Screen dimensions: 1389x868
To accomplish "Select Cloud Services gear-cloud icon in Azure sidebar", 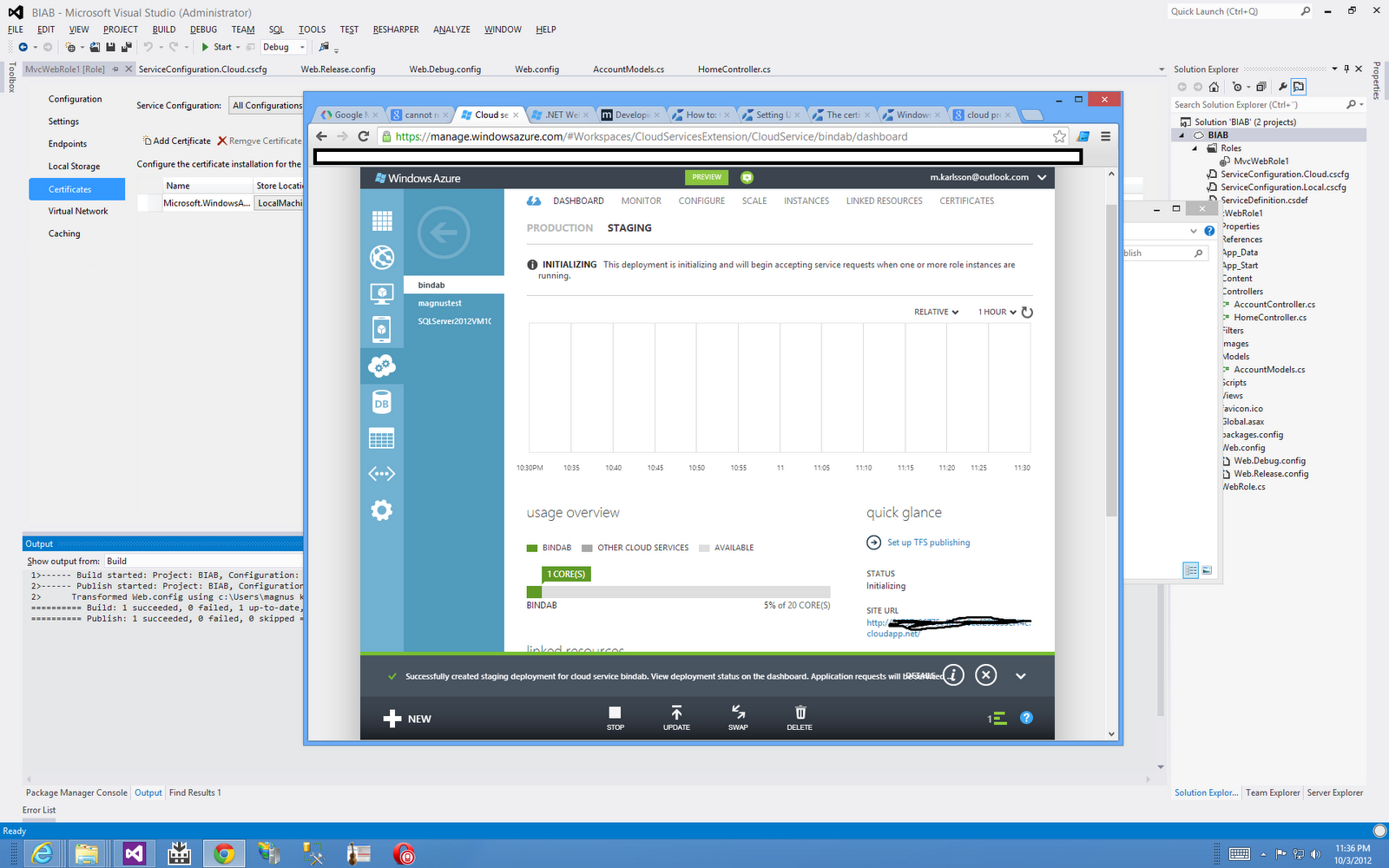I will (382, 365).
